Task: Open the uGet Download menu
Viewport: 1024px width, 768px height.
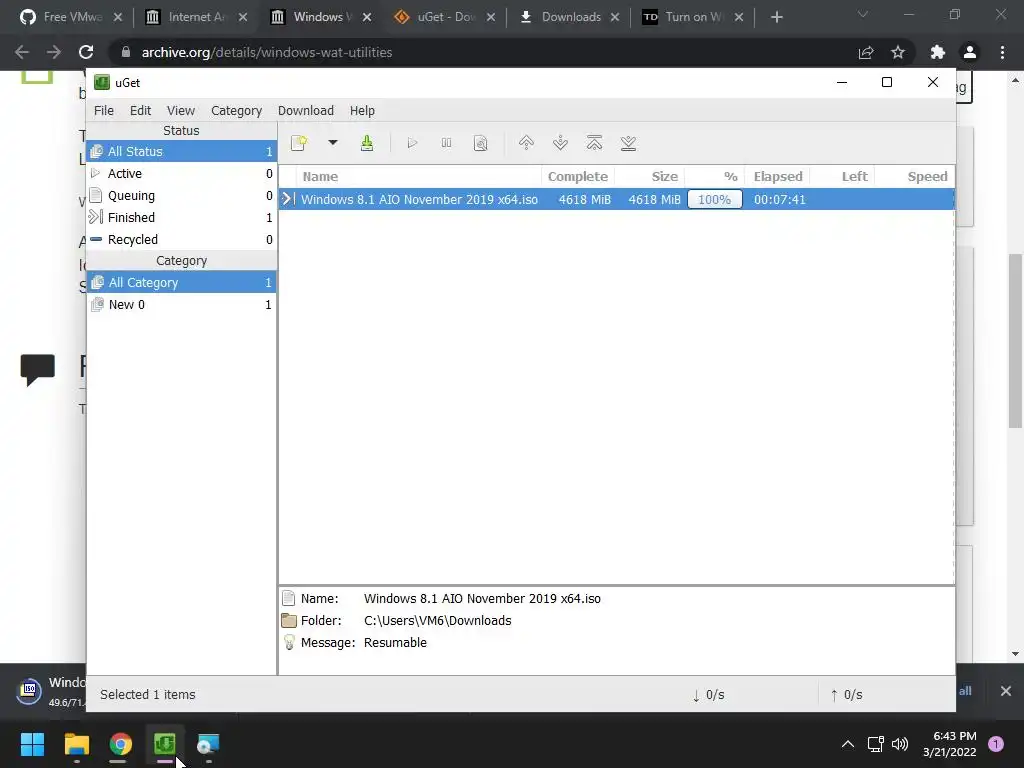Action: coord(306,110)
